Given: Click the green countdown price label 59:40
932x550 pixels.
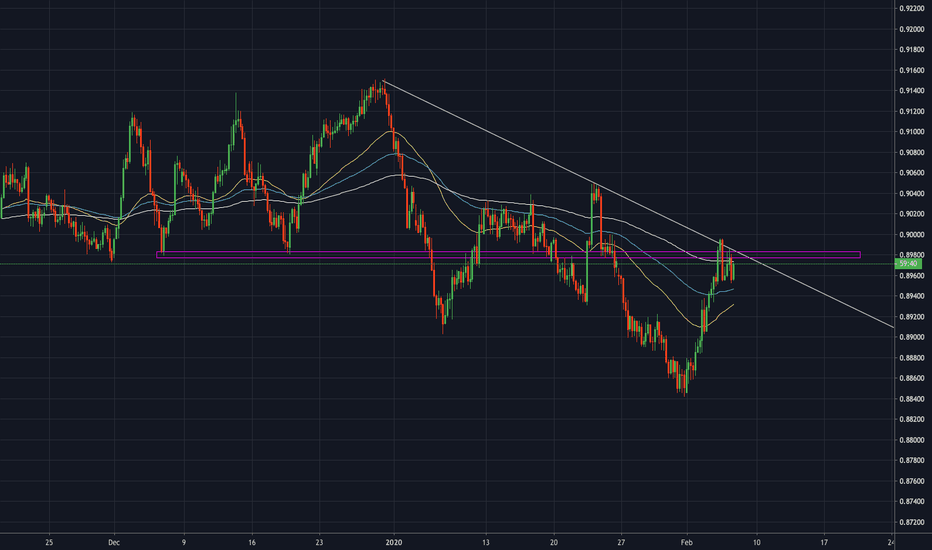Looking at the screenshot, I should (908, 263).
